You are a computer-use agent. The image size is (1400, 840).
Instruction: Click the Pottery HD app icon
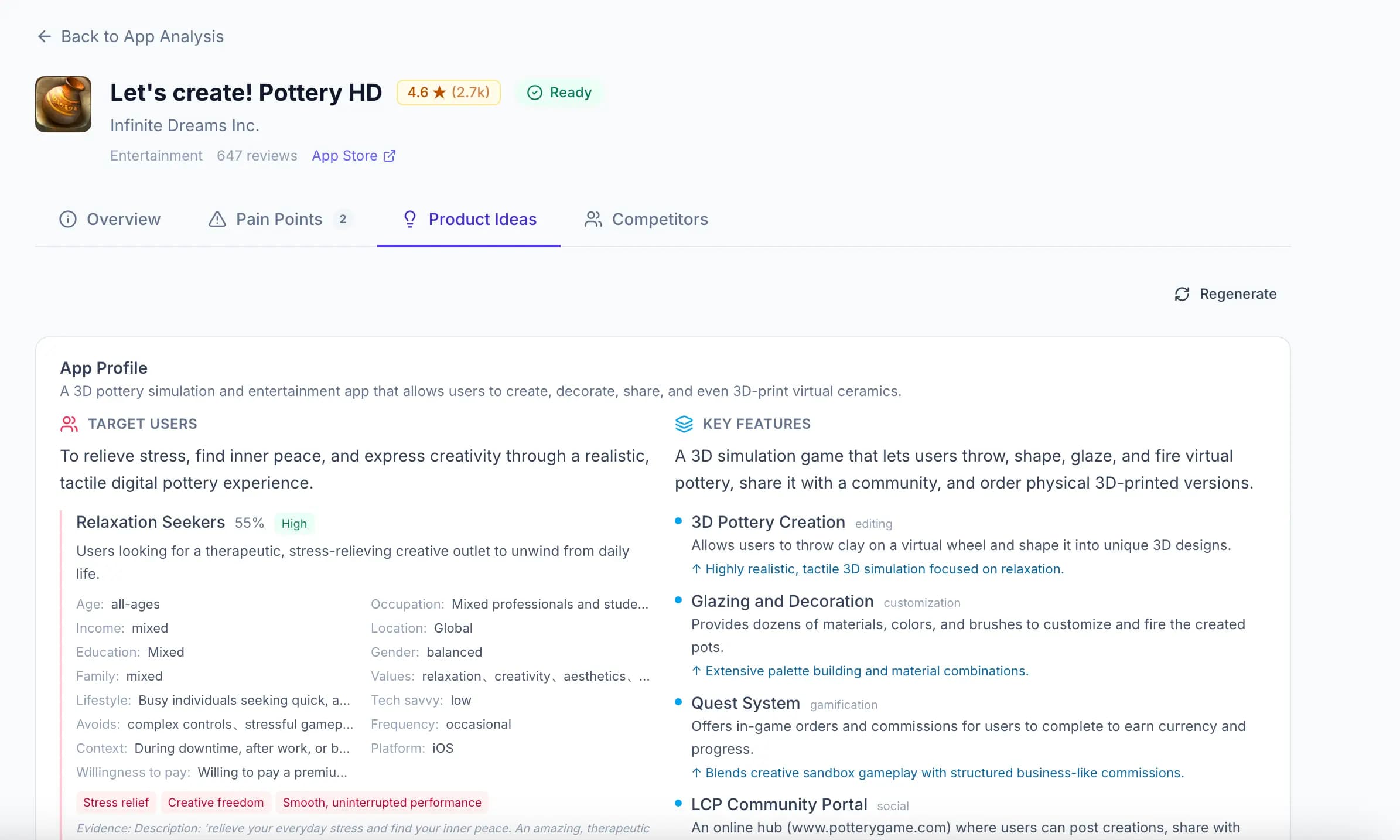pos(63,104)
